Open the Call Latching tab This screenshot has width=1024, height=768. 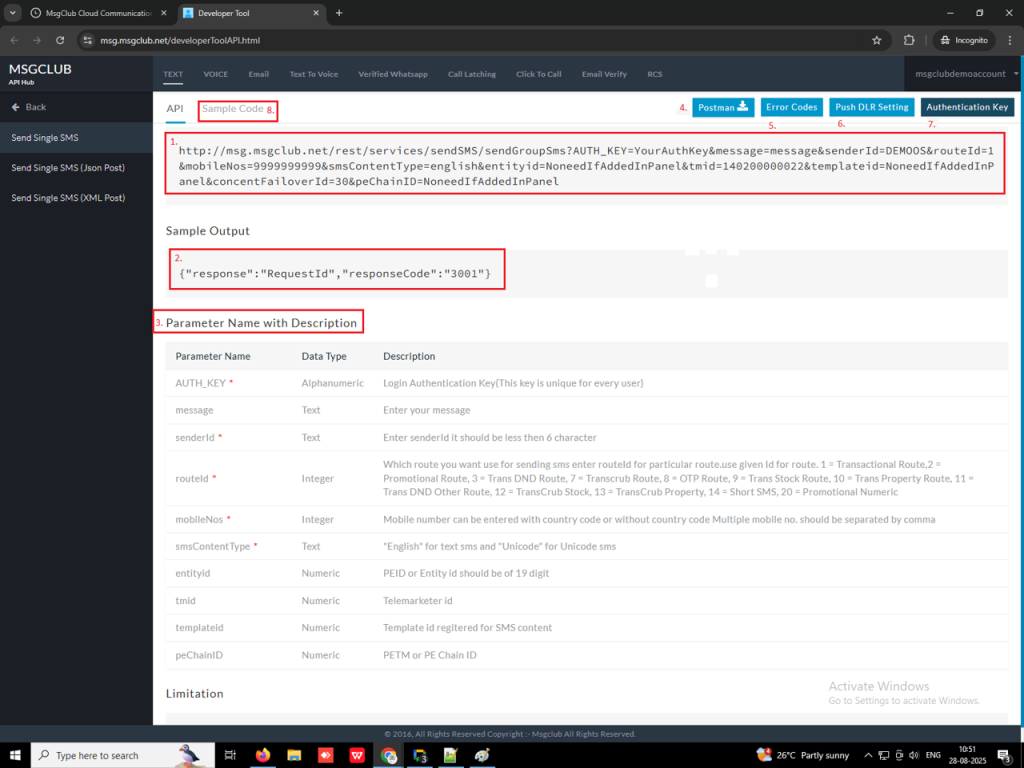(472, 74)
